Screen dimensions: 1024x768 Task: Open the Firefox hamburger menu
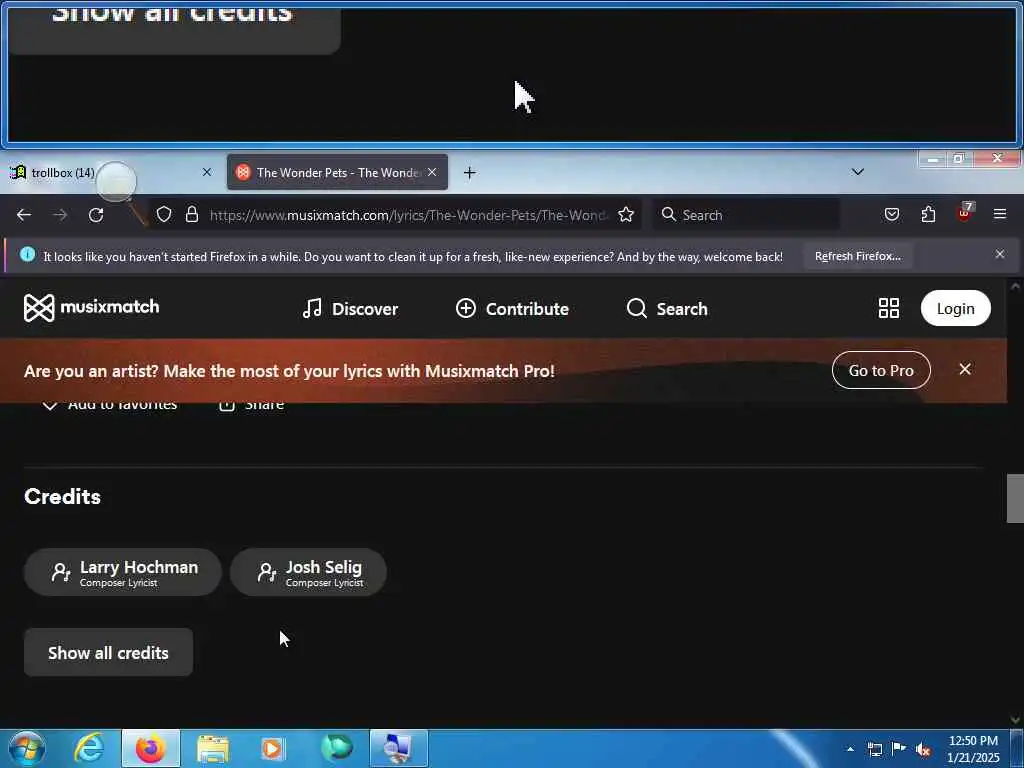point(1000,214)
